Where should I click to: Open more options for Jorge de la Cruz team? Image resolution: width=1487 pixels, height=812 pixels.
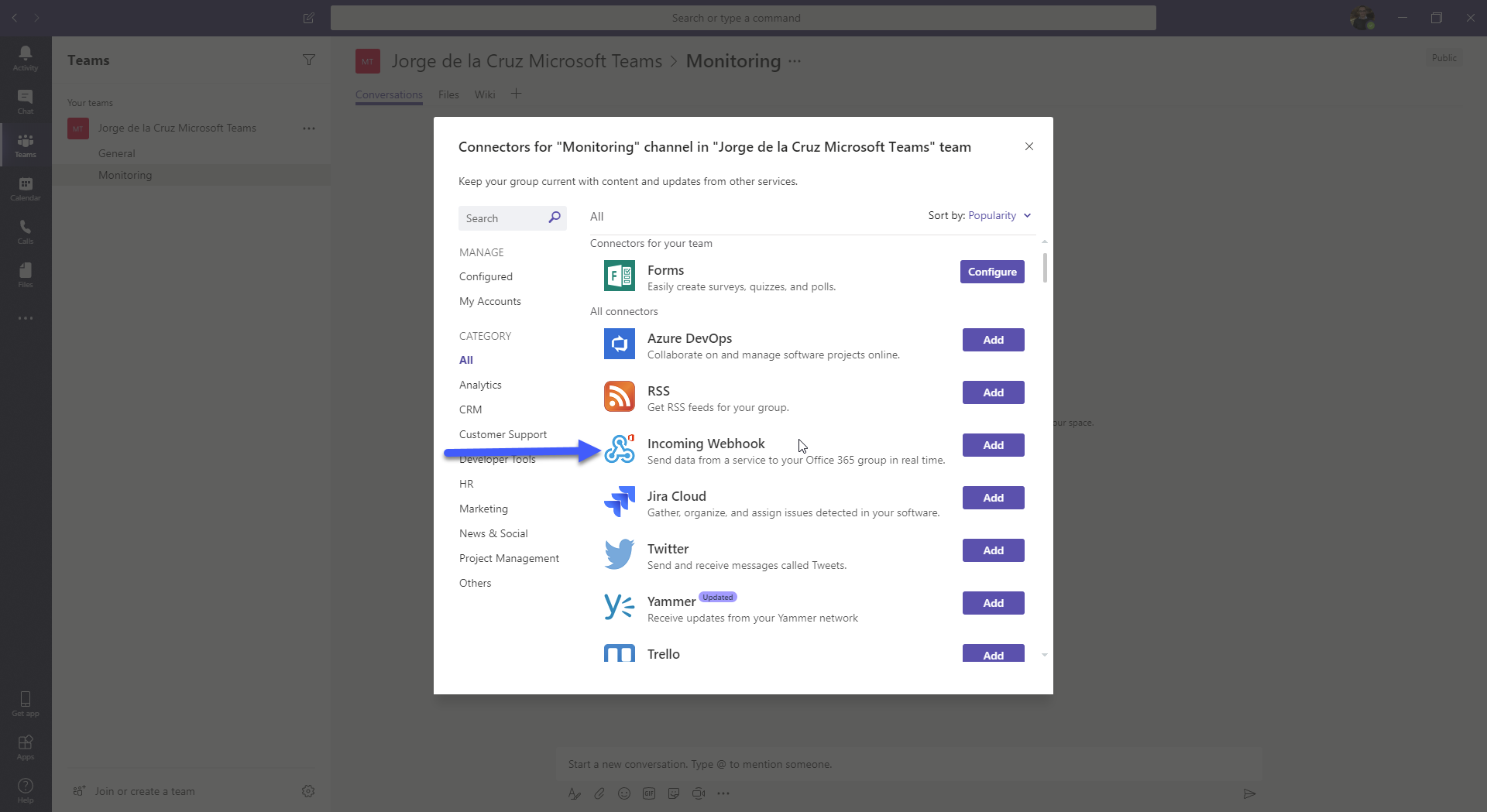(x=309, y=128)
